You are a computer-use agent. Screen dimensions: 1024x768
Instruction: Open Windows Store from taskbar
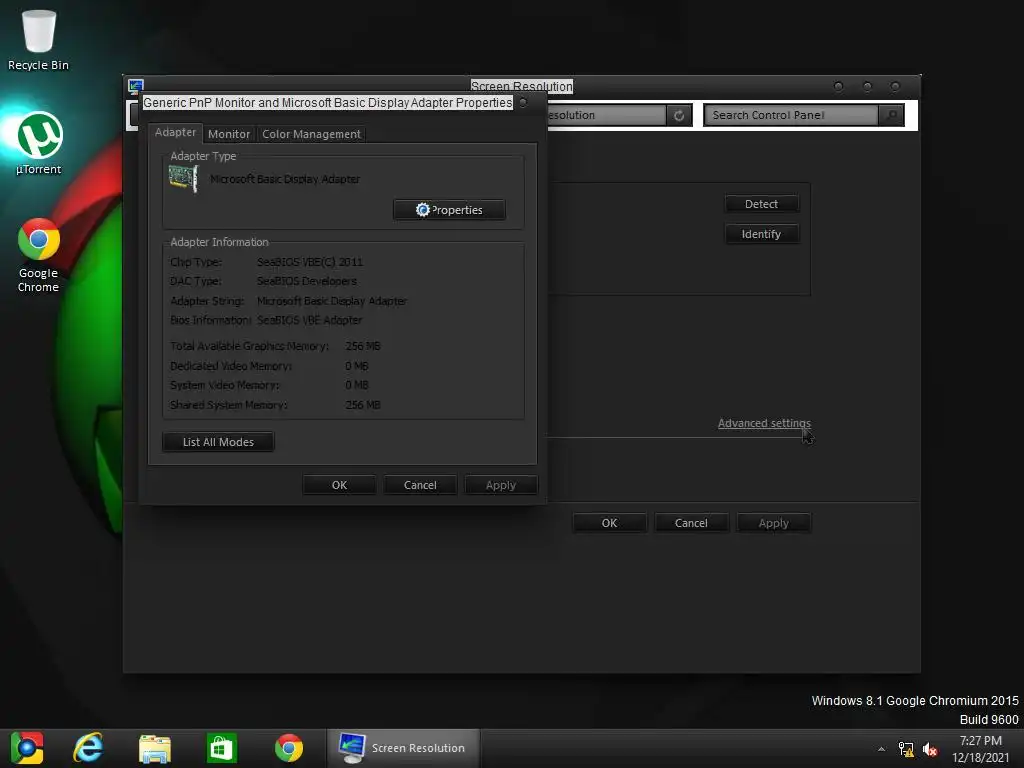[221, 748]
